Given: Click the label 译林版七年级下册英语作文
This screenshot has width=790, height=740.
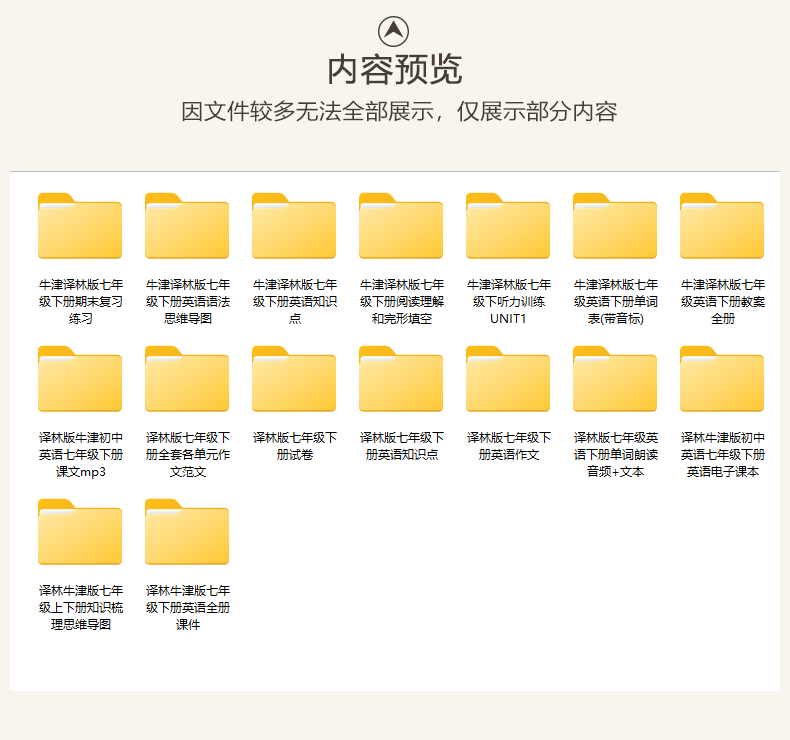Looking at the screenshot, I should pos(508,446).
